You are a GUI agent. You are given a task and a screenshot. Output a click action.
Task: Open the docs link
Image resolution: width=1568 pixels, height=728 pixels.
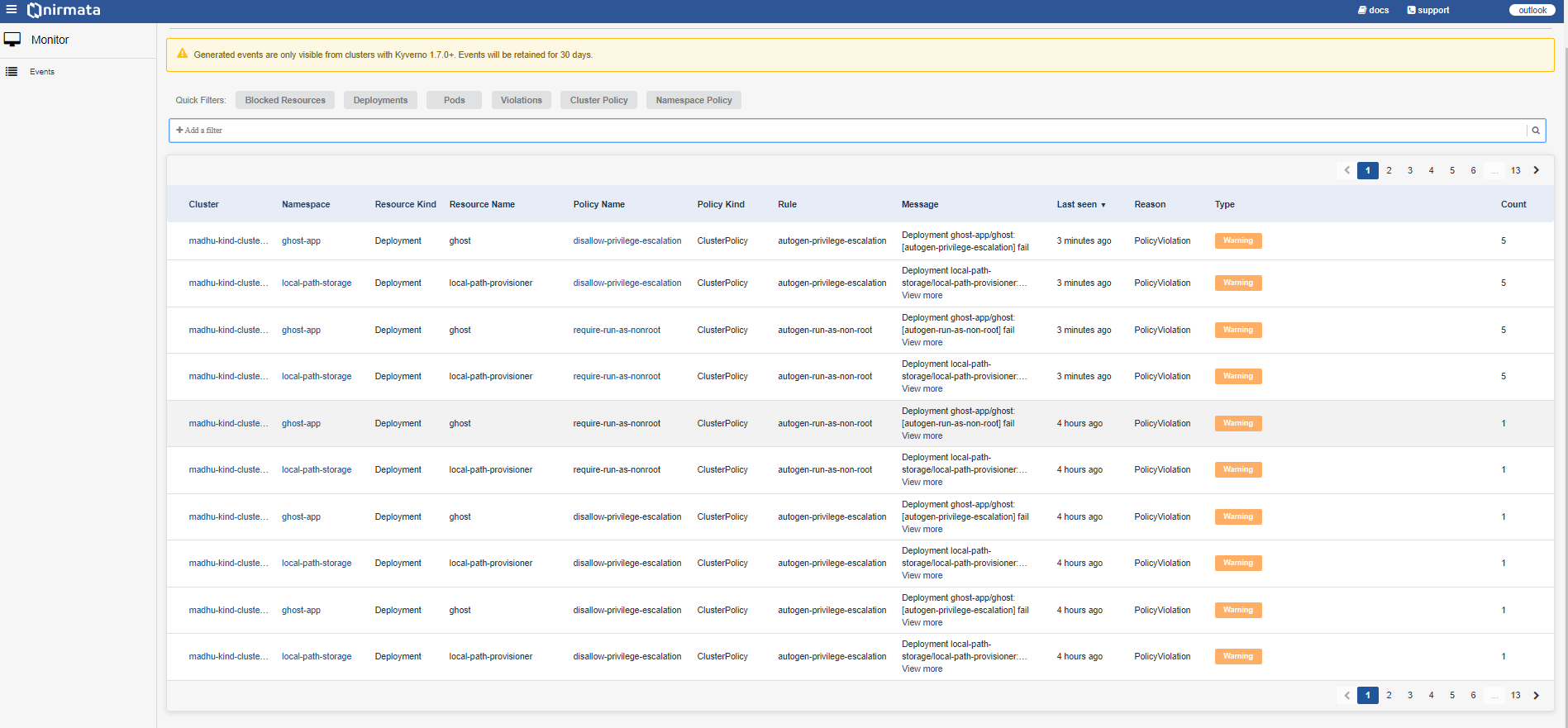click(x=1373, y=10)
